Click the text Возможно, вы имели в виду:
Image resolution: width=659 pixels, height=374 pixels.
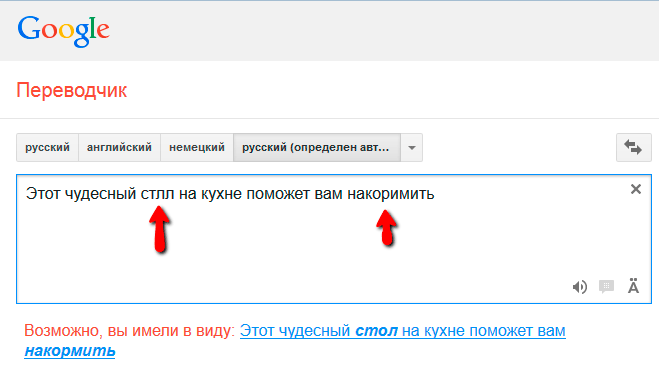[129, 331]
